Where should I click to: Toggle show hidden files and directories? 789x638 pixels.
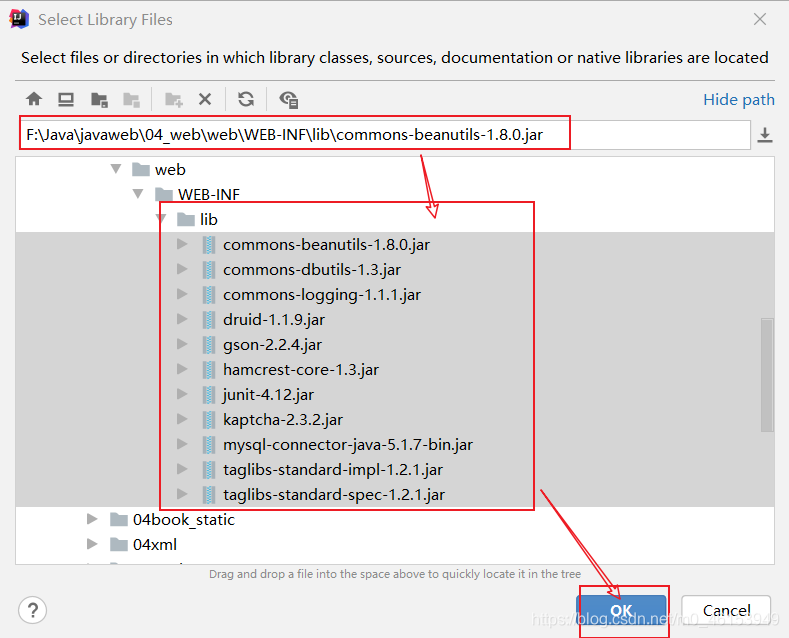289,99
